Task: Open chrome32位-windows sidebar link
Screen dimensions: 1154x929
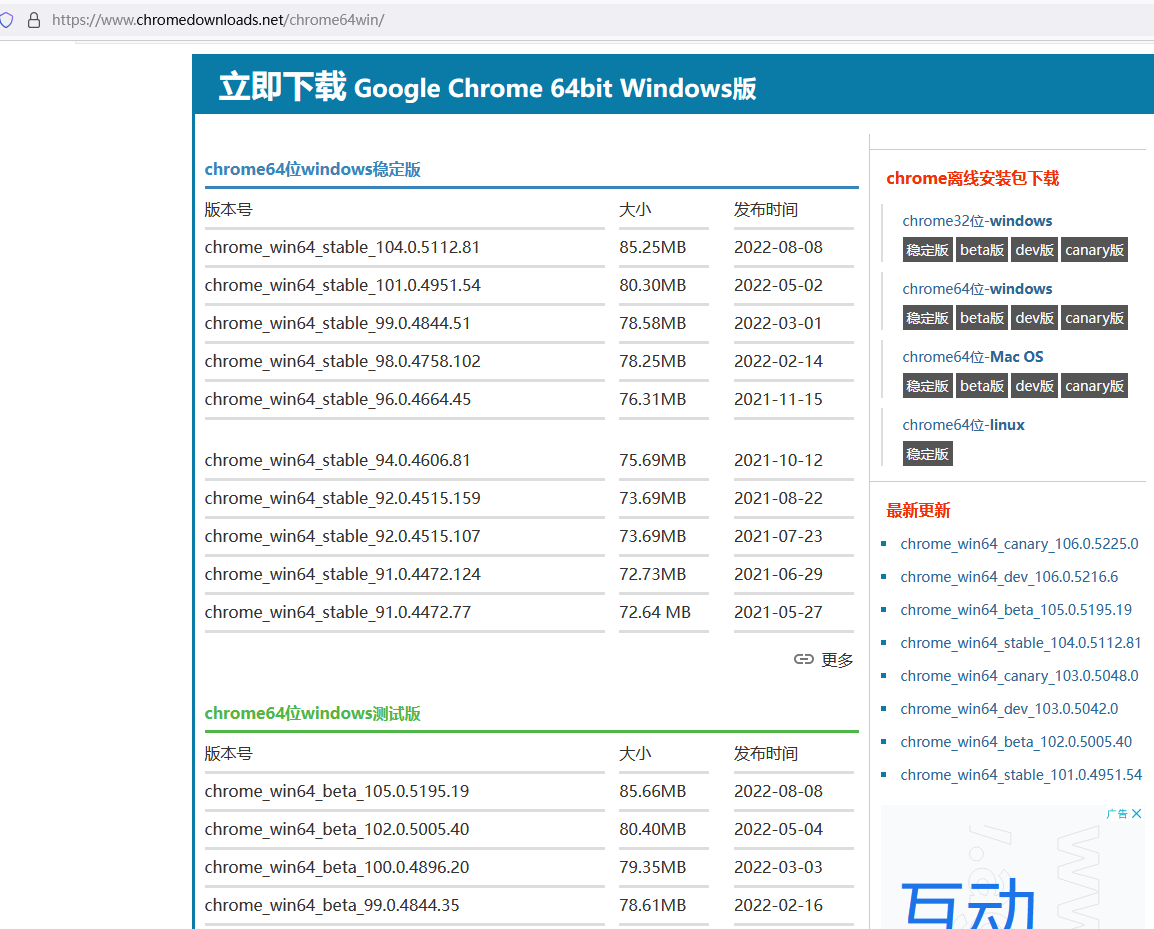Action: pyautogui.click(x=977, y=221)
